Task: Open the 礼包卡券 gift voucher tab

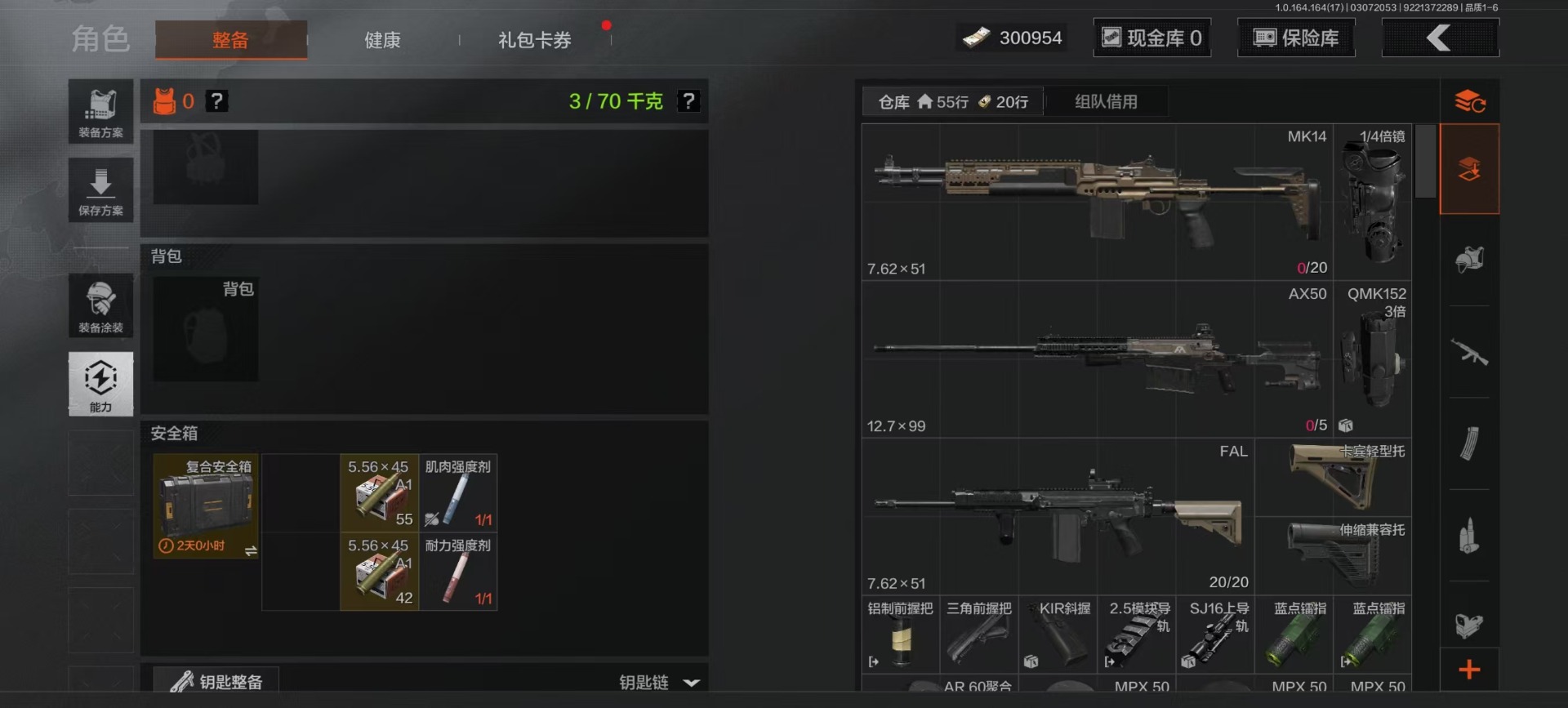Action: (535, 40)
